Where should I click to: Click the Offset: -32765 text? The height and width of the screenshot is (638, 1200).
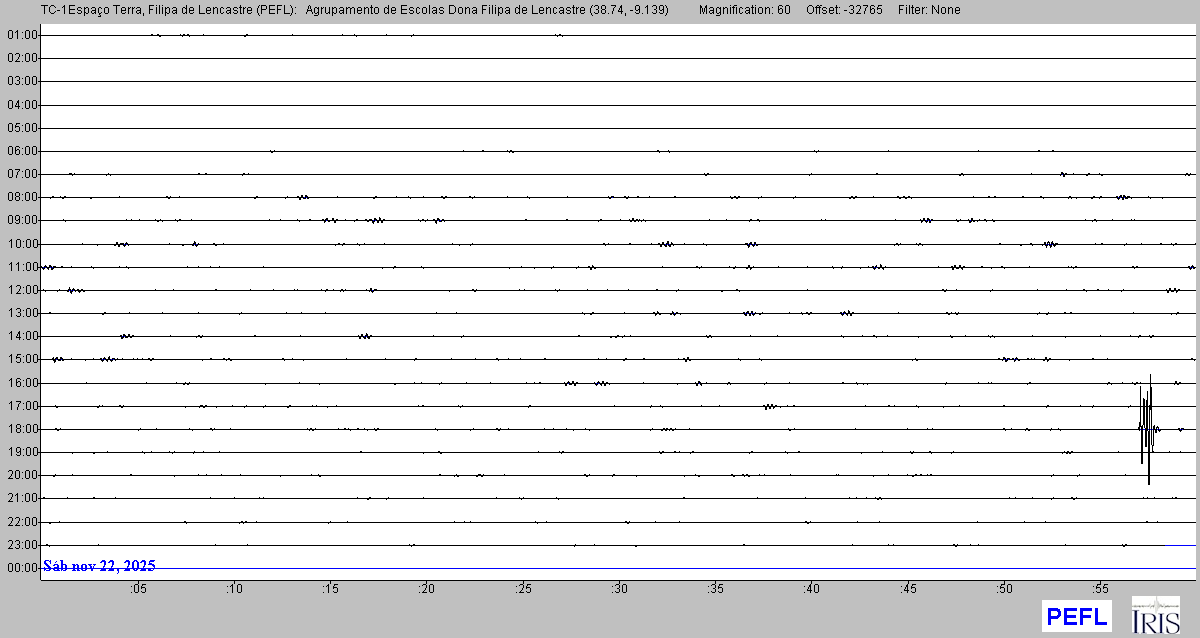coord(845,10)
